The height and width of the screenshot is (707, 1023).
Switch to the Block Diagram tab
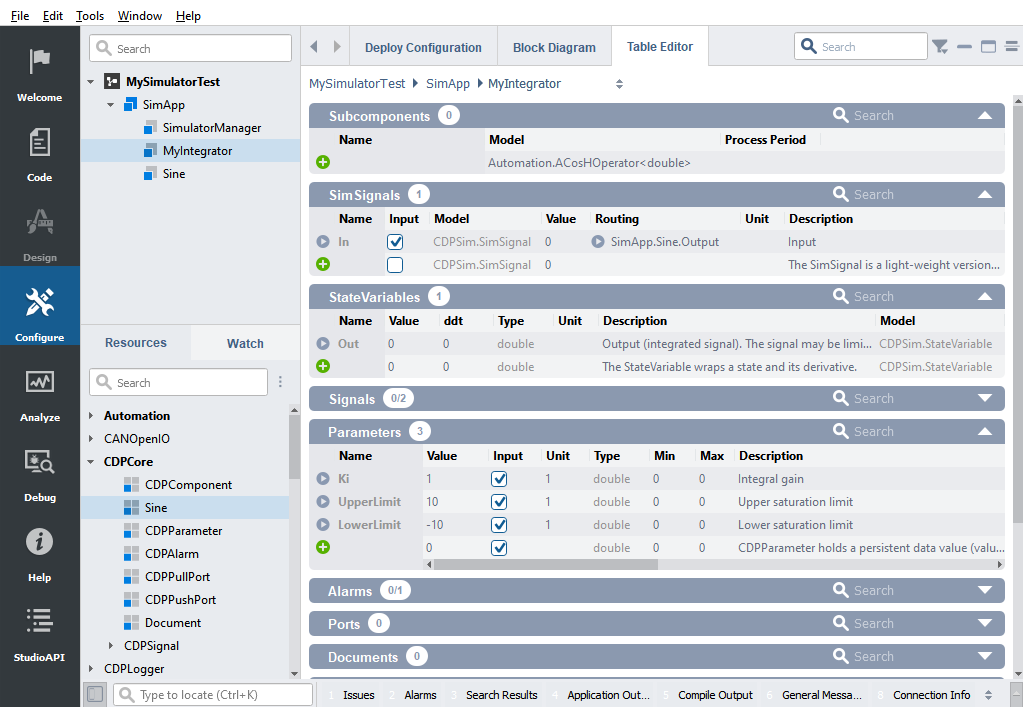point(554,48)
